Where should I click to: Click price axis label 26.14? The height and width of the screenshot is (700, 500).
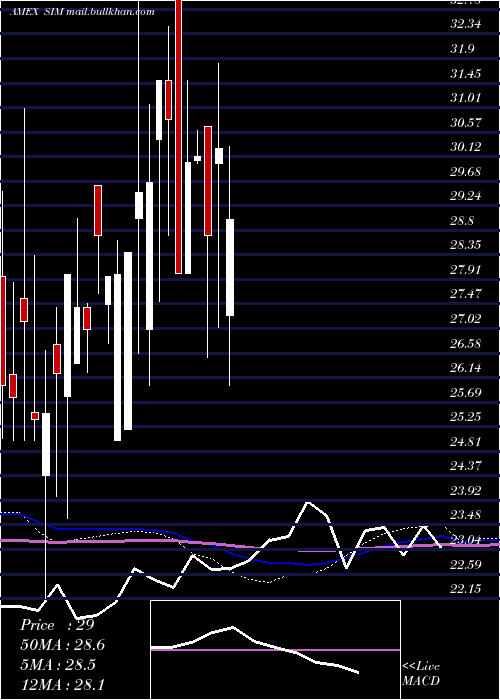(x=466, y=368)
